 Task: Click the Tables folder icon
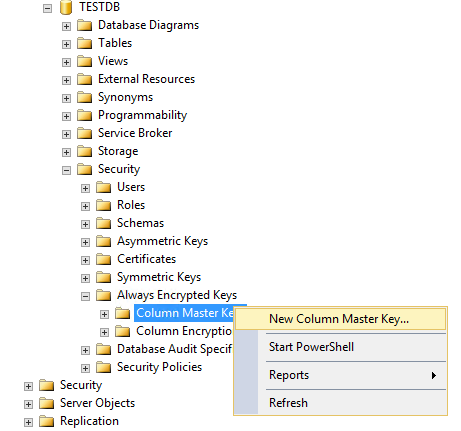84,43
